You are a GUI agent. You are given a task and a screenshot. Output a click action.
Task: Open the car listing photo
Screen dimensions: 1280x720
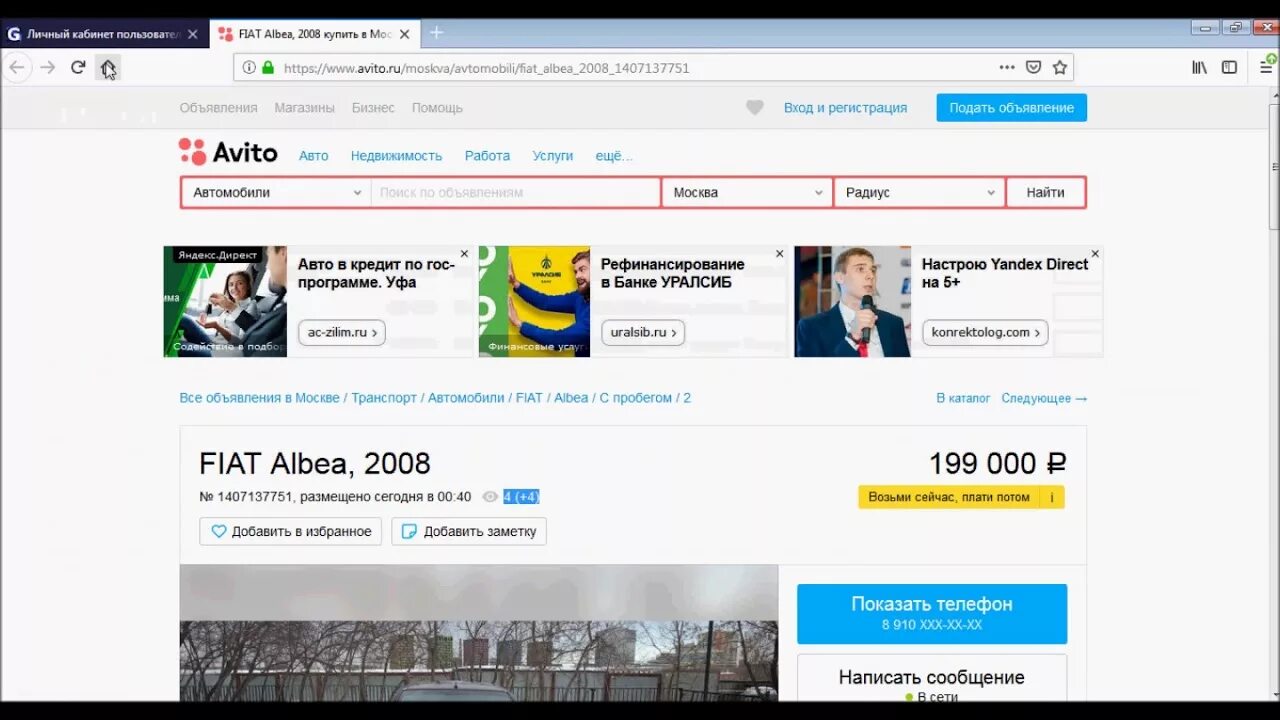pyautogui.click(x=479, y=633)
